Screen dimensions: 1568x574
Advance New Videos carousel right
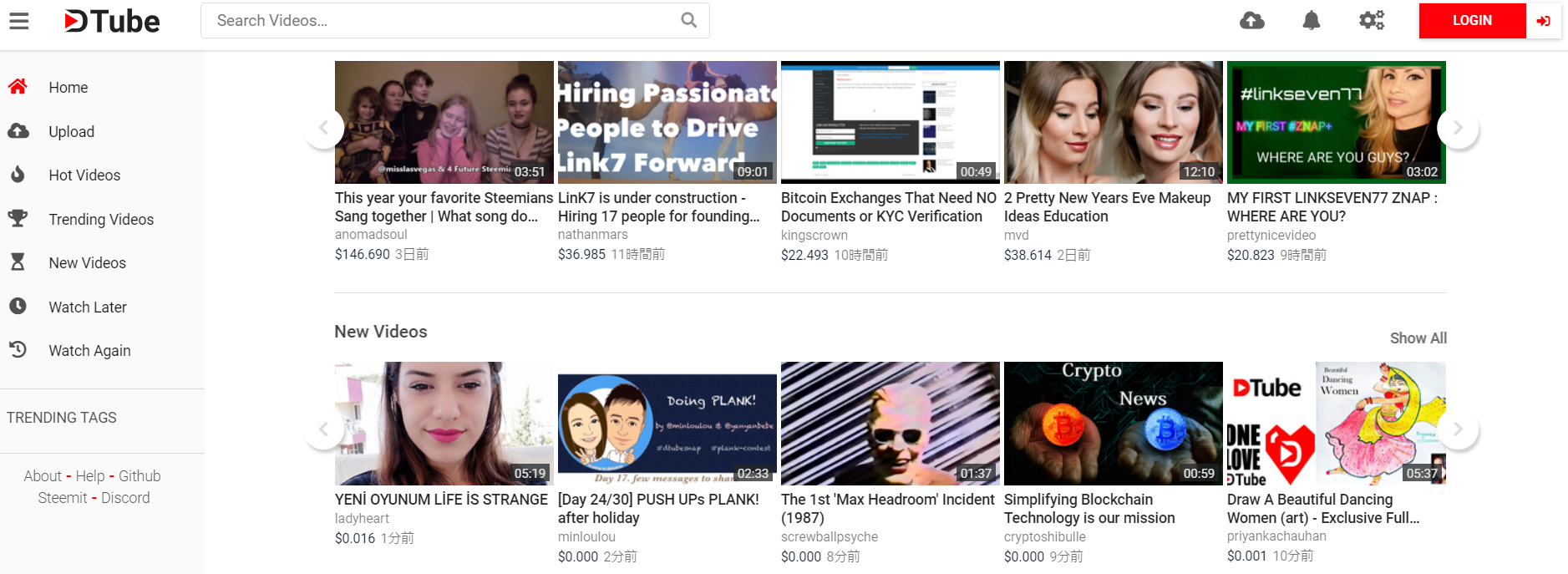[1458, 429]
